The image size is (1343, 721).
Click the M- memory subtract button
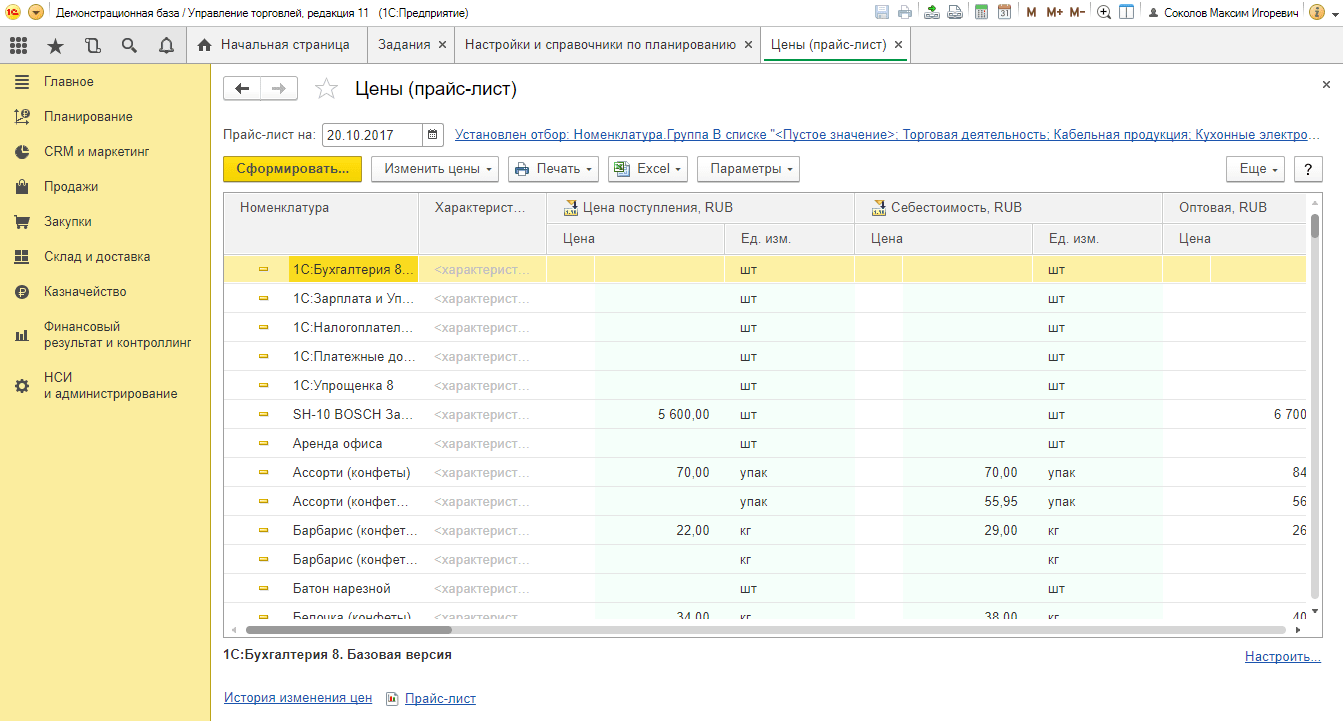coord(1077,13)
